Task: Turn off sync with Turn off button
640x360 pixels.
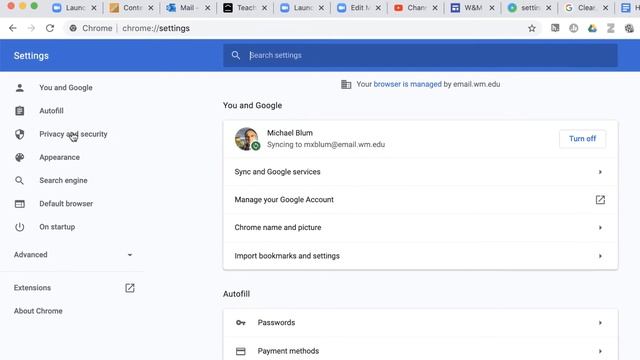Action: [582, 139]
